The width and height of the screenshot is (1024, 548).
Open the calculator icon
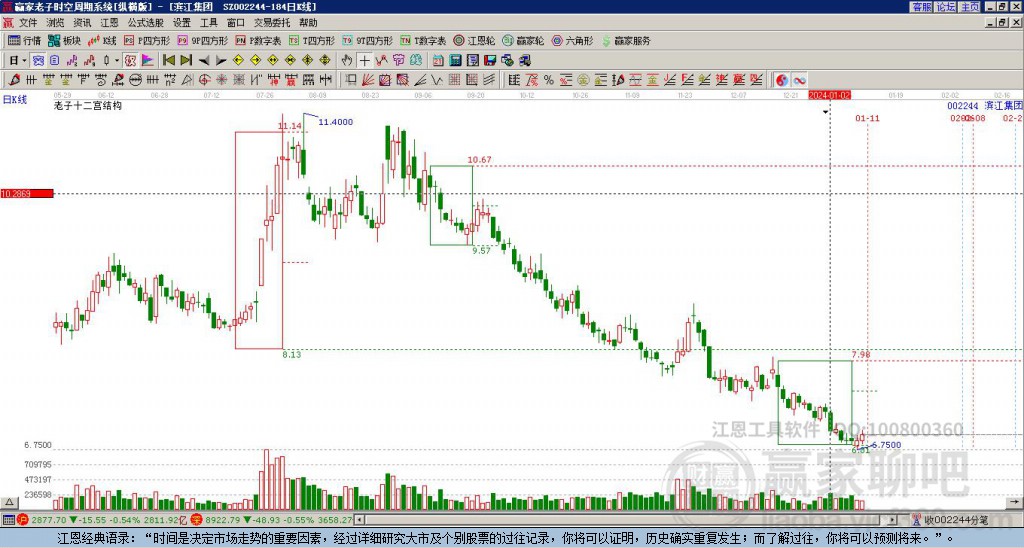455,60
